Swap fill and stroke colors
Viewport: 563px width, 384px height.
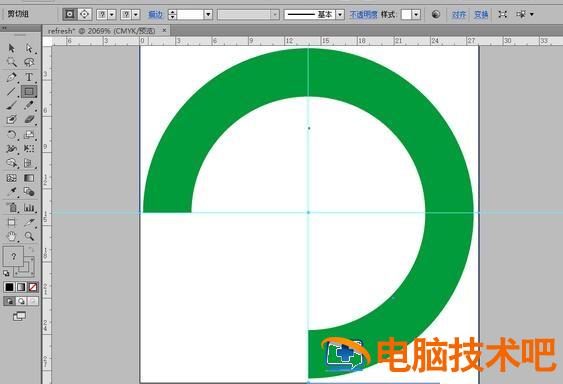pyautogui.click(x=31, y=249)
